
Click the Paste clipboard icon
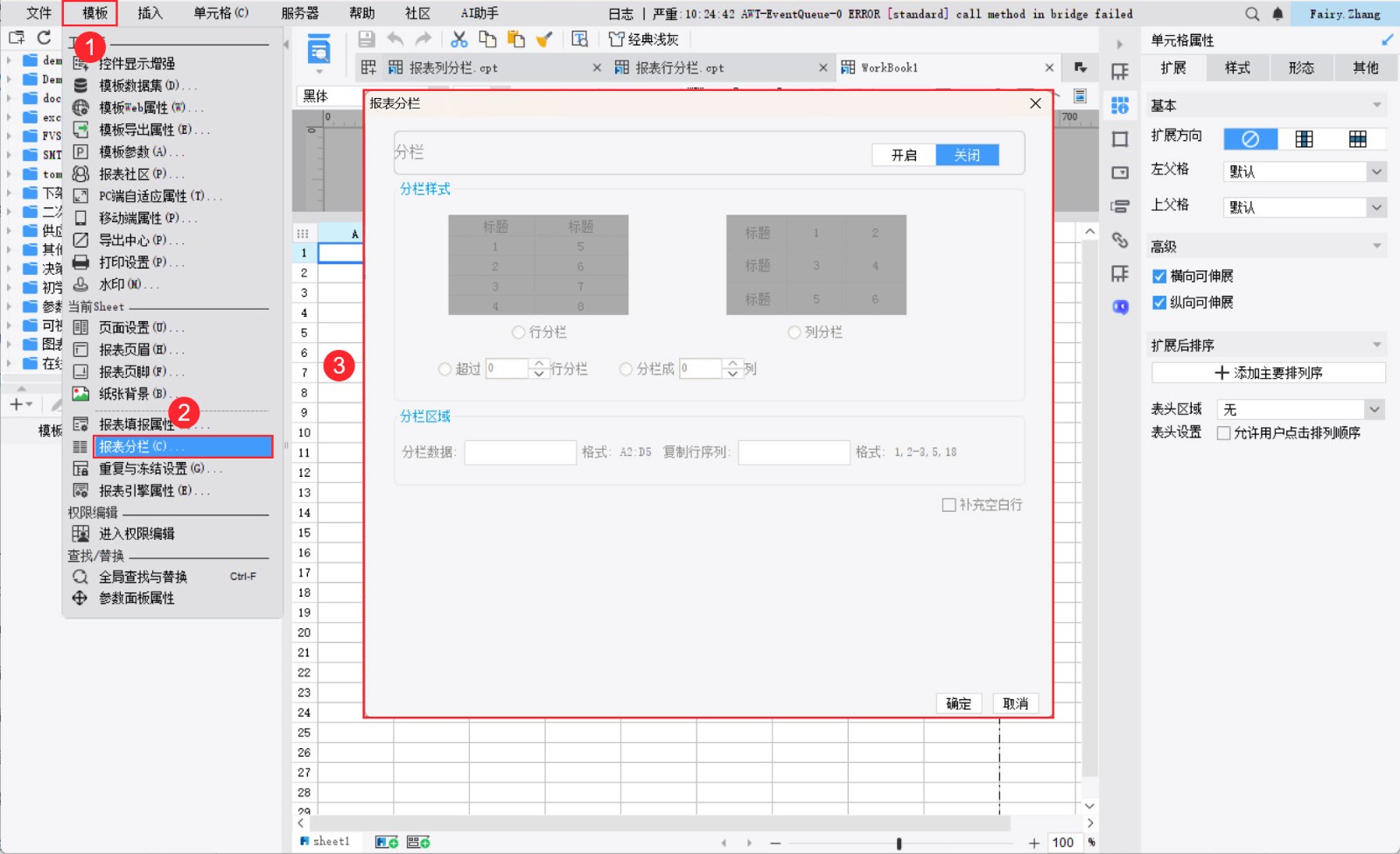[516, 39]
